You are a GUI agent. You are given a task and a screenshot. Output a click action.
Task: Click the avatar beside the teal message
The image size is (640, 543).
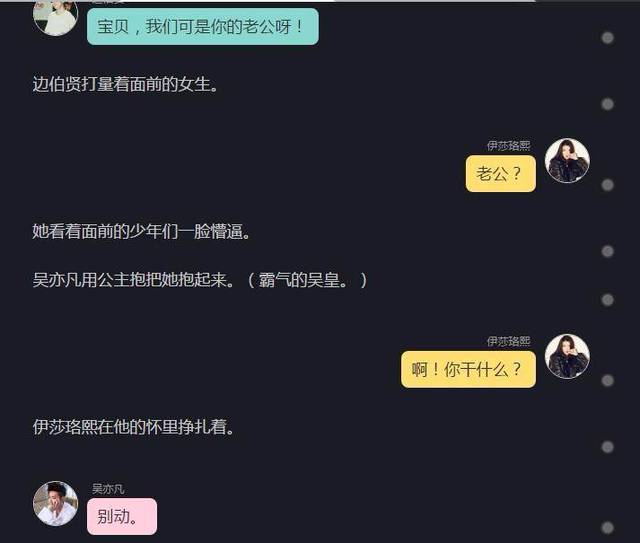point(56,16)
